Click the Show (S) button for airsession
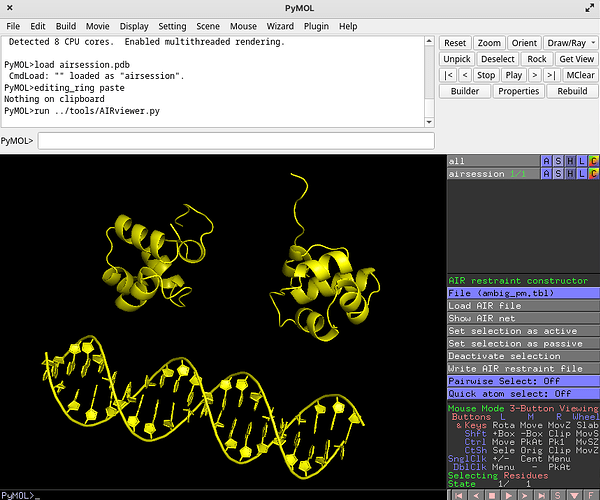Viewport: 600px width, 500px height. point(558,174)
